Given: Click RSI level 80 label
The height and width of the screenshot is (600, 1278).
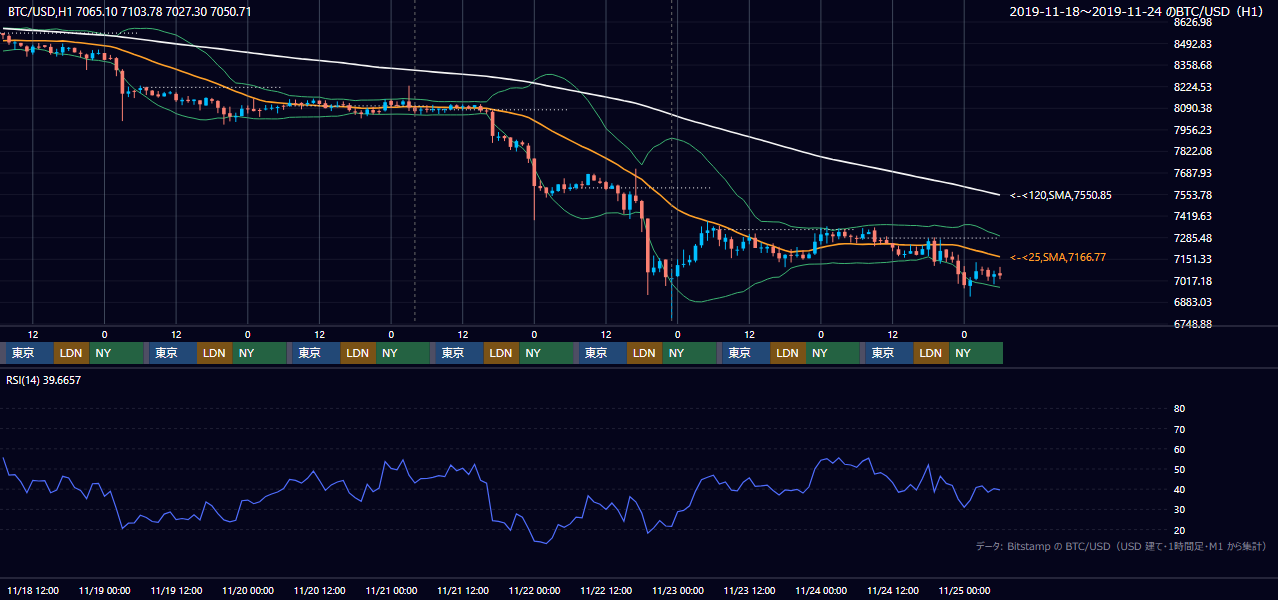Looking at the screenshot, I should [1179, 409].
